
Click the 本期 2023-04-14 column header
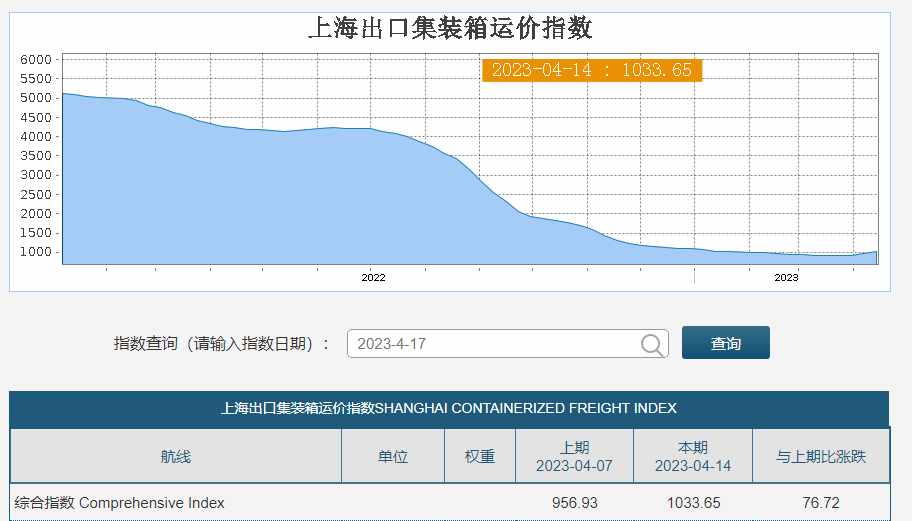pyautogui.click(x=693, y=456)
